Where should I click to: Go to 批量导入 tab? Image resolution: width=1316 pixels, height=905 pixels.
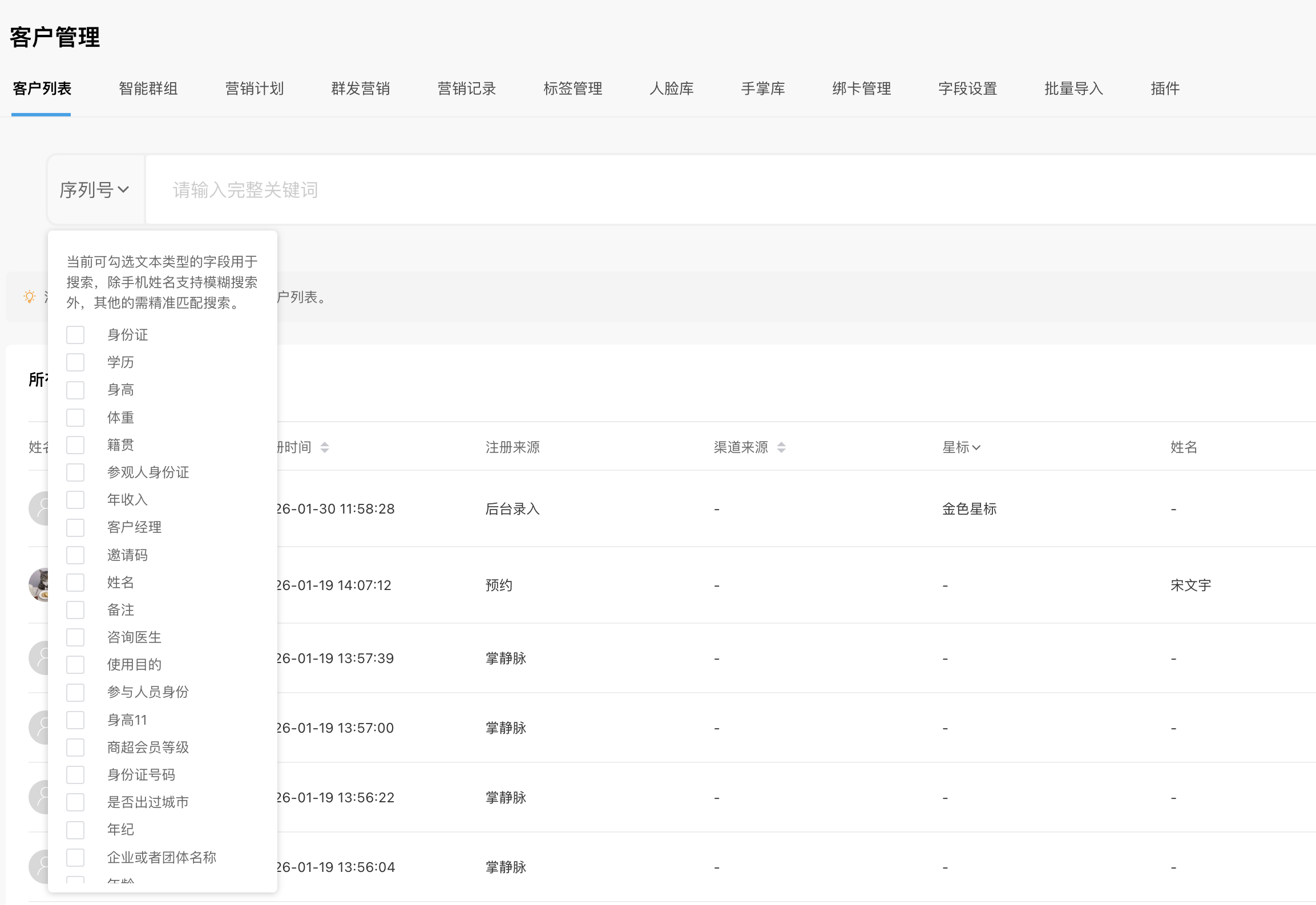pyautogui.click(x=1073, y=88)
